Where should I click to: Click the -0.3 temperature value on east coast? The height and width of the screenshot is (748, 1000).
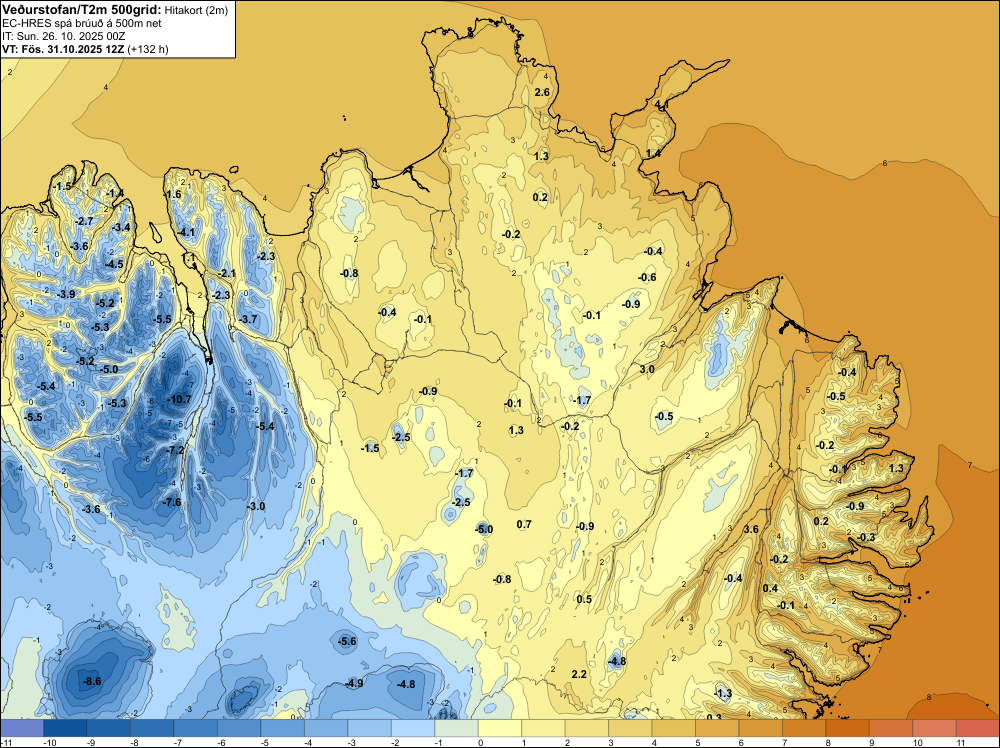coord(866,538)
